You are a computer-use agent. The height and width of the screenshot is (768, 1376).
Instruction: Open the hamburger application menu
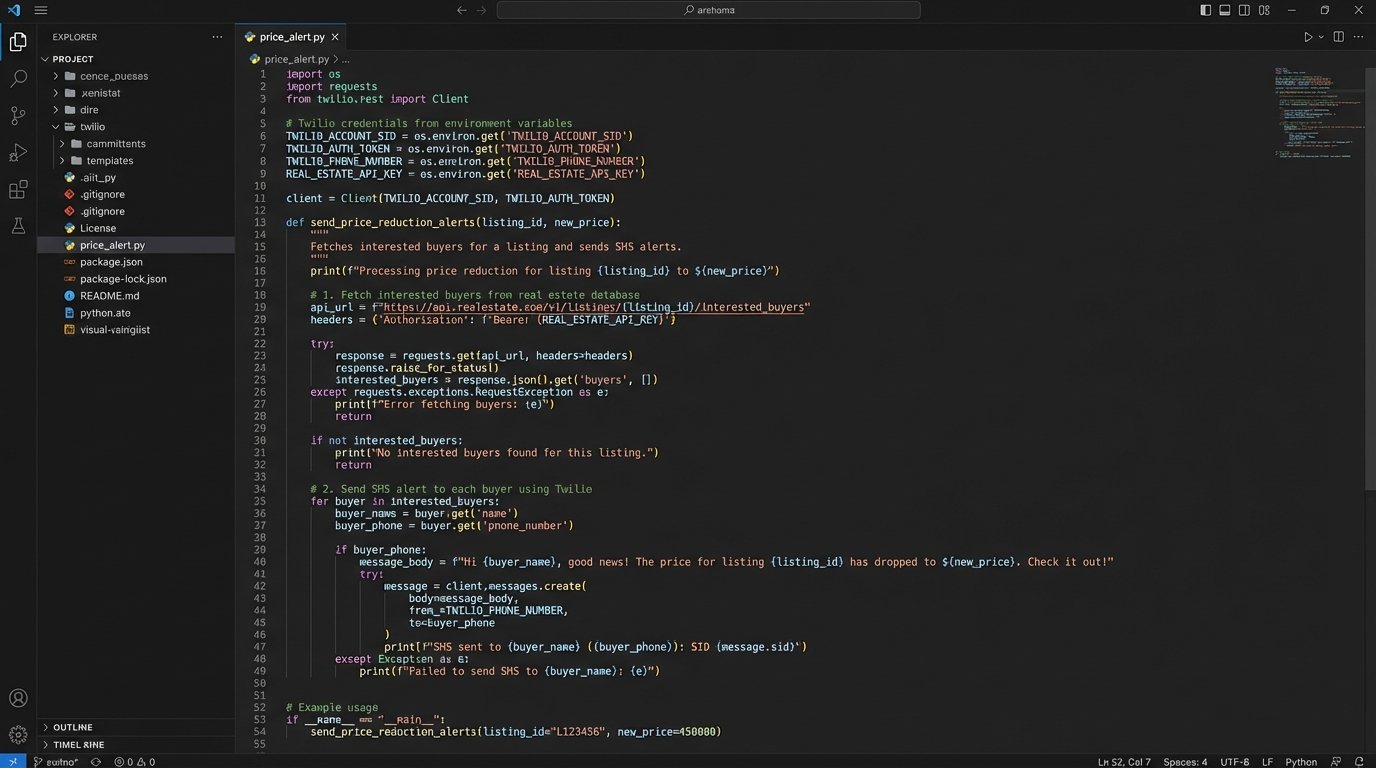coord(40,10)
